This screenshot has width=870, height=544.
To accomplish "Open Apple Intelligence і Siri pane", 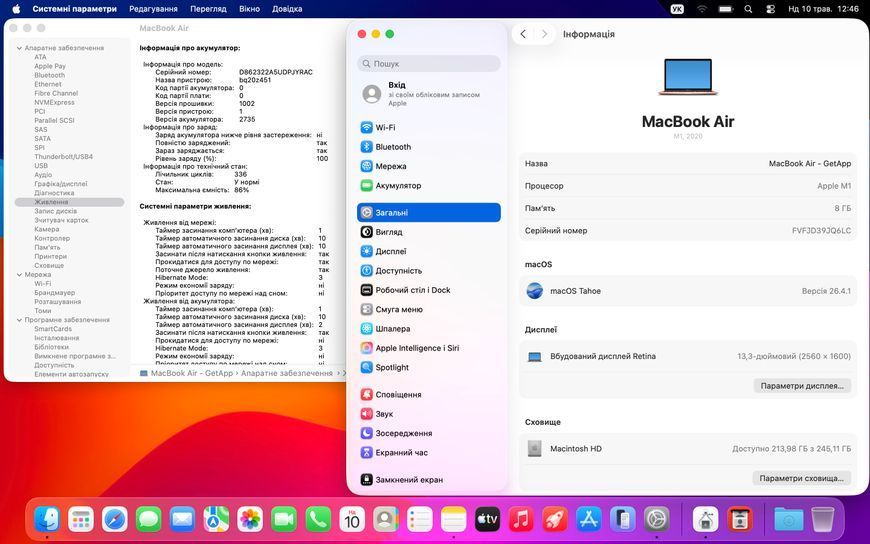I will pos(428,348).
